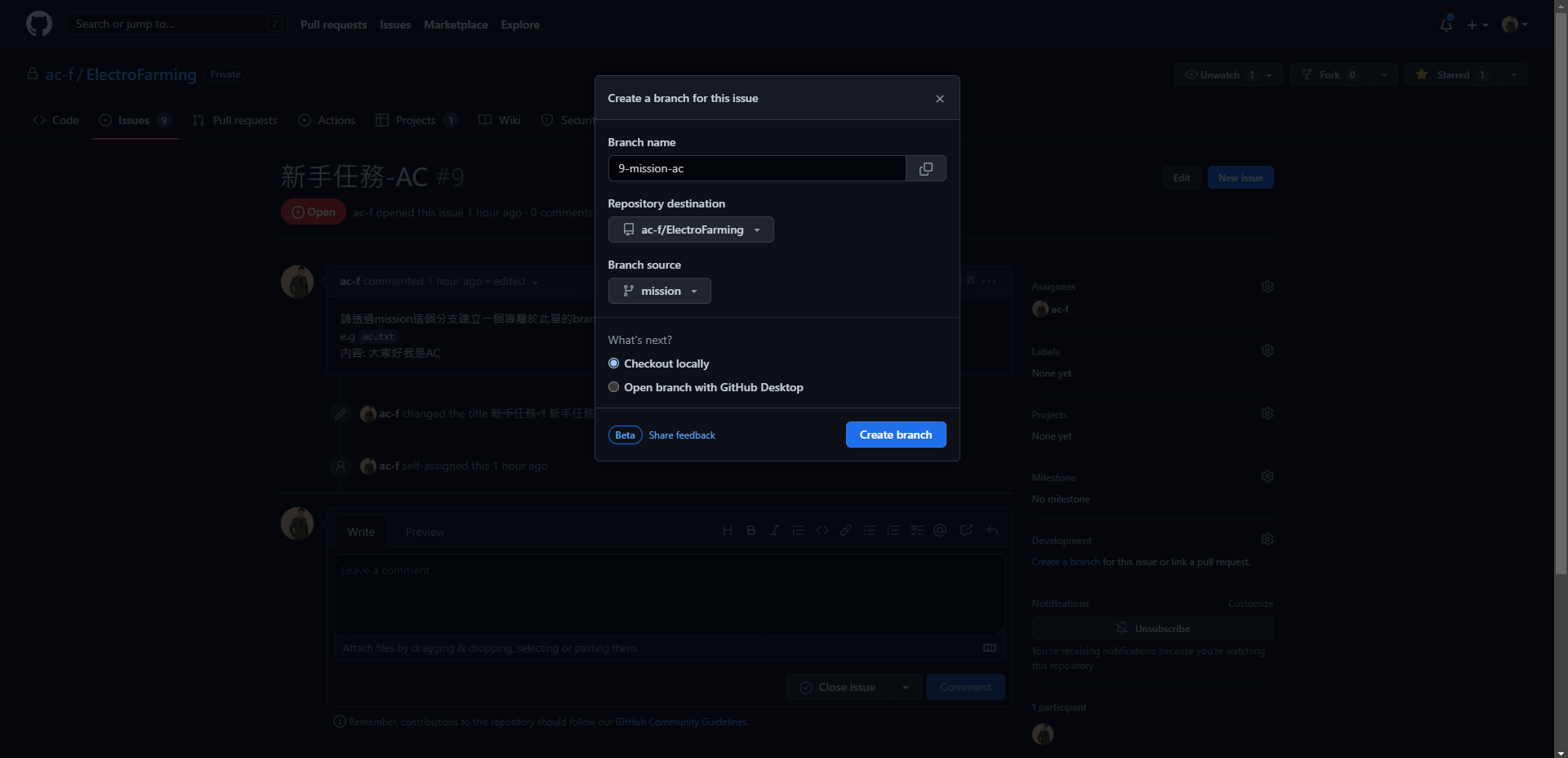Open Development settings gear
The image size is (1568, 758).
1267,539
